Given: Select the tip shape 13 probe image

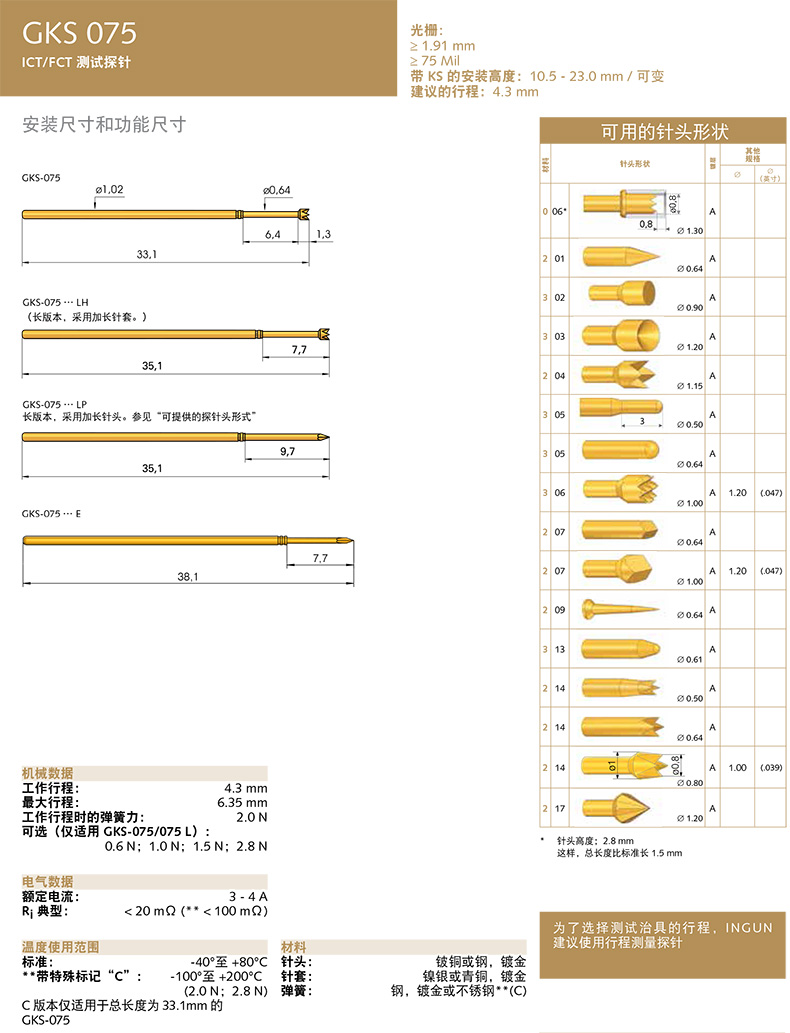Looking at the screenshot, I should pyautogui.click(x=620, y=648).
